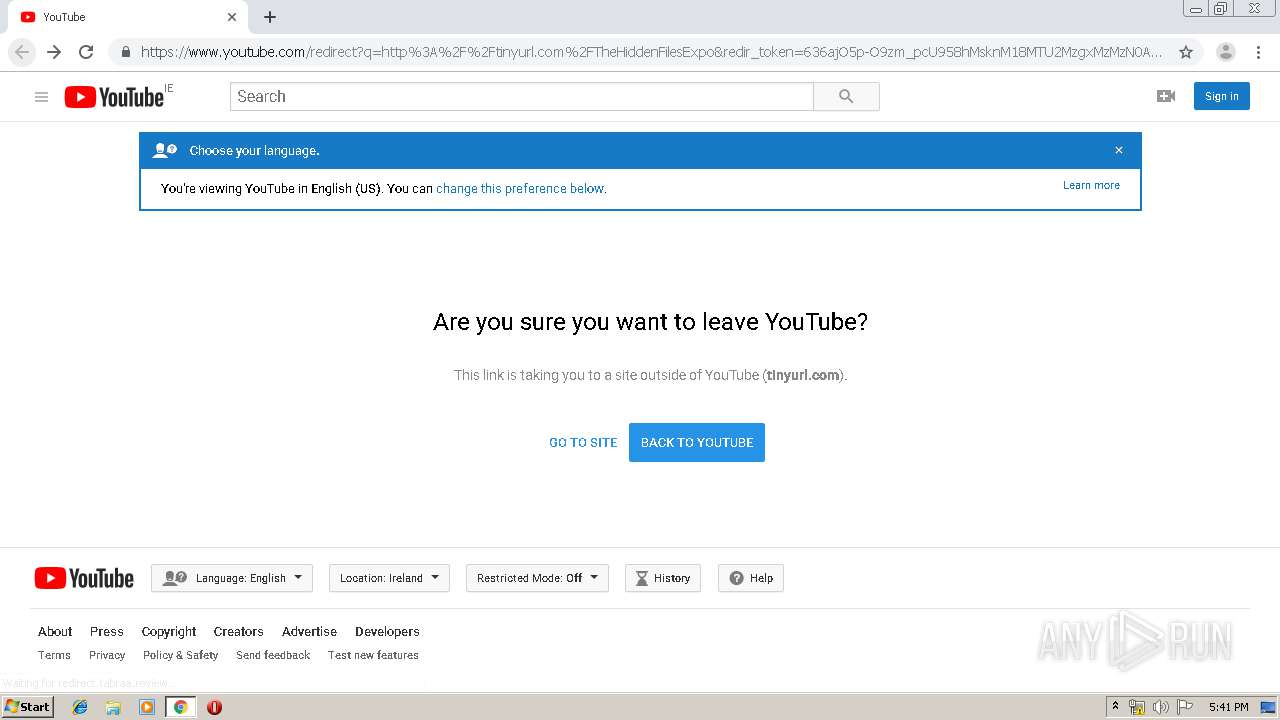Open the Developers footer link

tap(387, 632)
